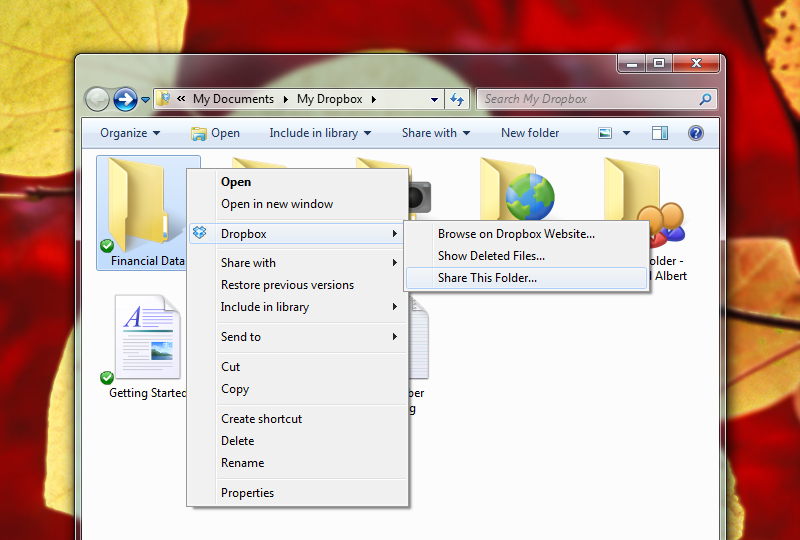Open the address bar history dropdown
The height and width of the screenshot is (540, 800).
point(434,100)
